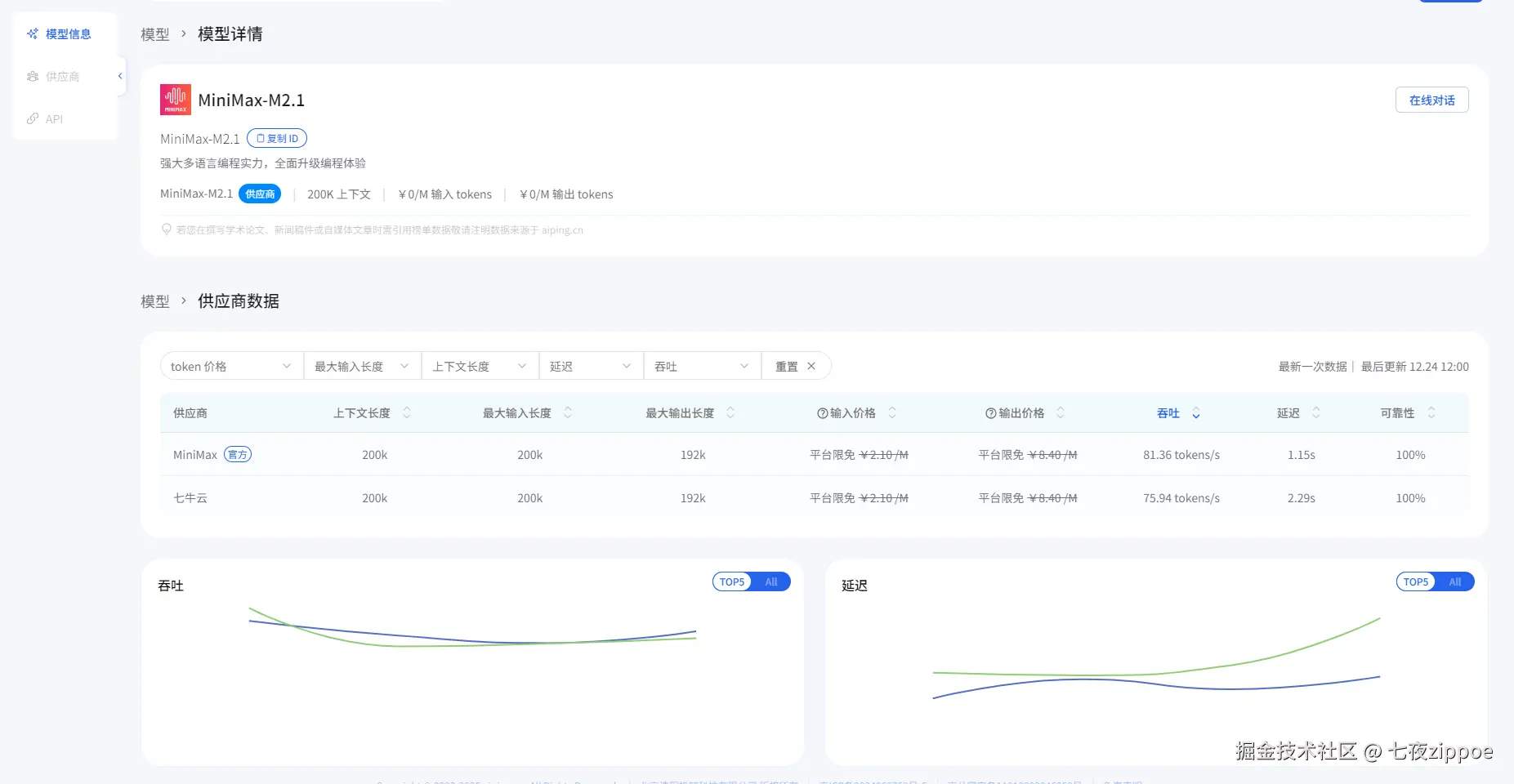The image size is (1514, 784).
Task: Go to the 供应商 sidebar item
Action: click(53, 77)
